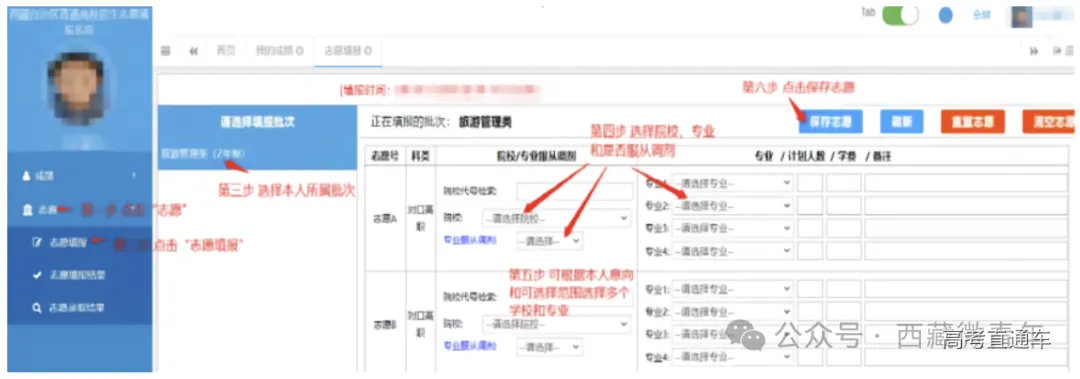The height and width of the screenshot is (379, 1080).
Task: Click the 请选择填报批次 panel header
Action: point(257,121)
